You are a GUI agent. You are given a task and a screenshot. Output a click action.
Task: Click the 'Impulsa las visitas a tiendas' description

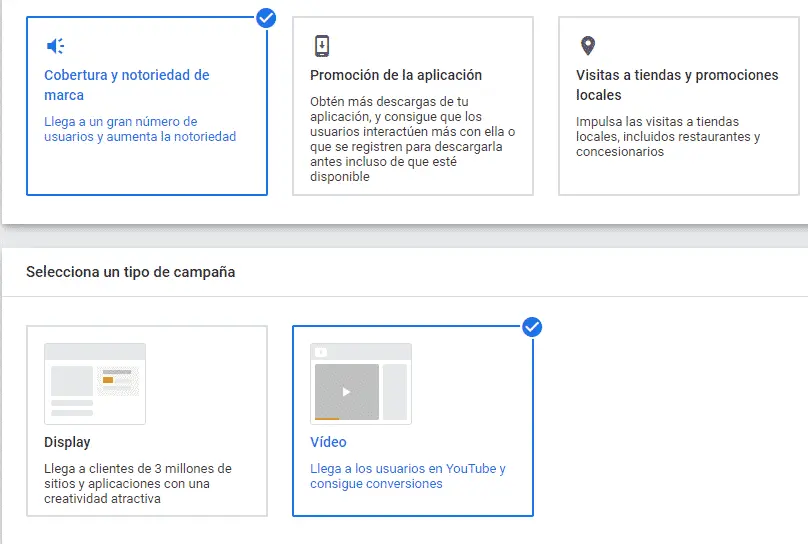668,137
